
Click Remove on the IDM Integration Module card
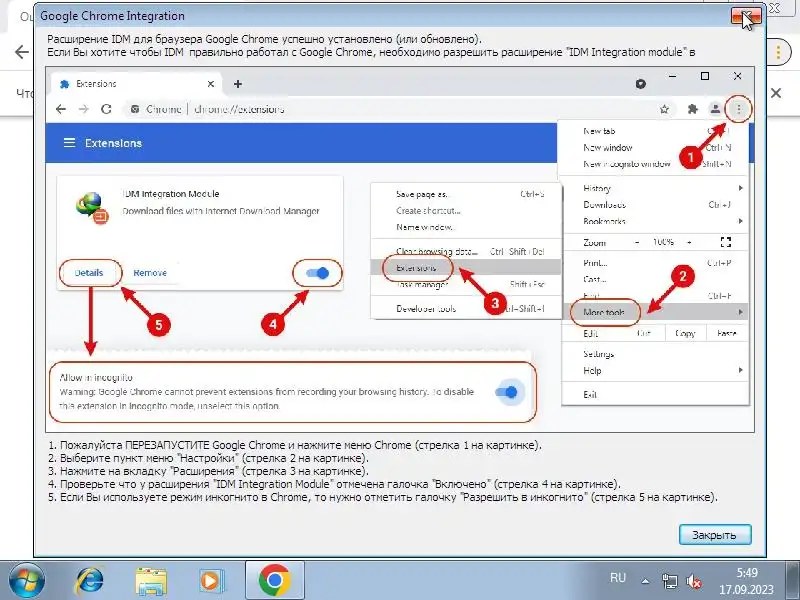(x=150, y=273)
